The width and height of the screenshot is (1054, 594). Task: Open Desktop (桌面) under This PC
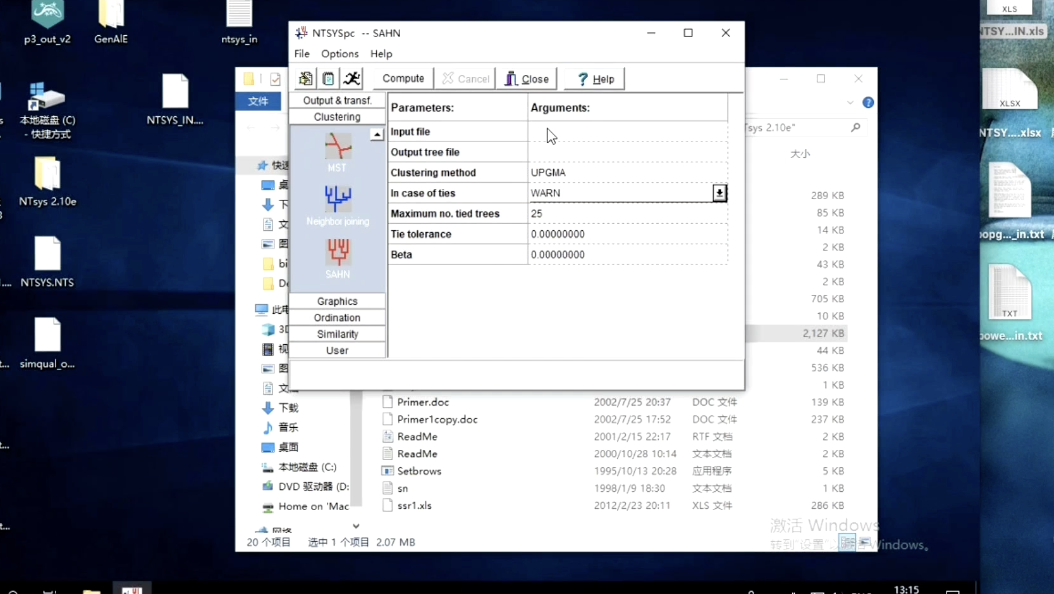(x=288, y=447)
